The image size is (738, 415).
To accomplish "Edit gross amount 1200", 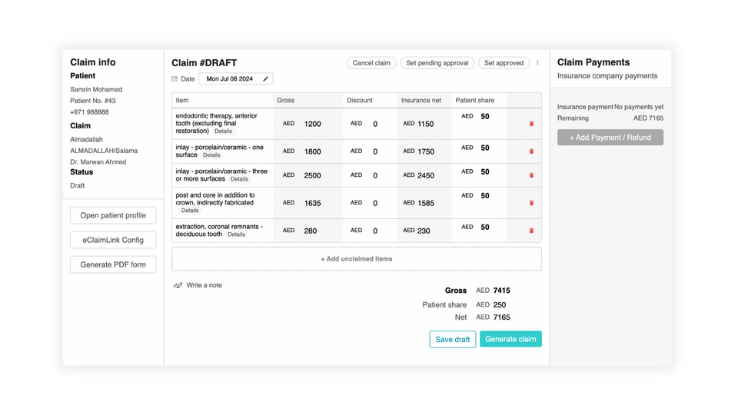I will point(313,124).
